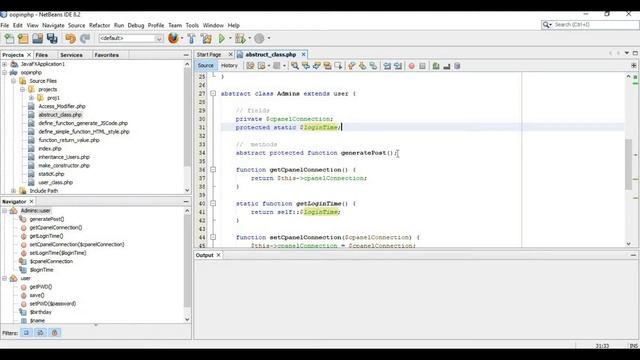640x360 pixels.
Task: Select getLoginTime() in the Navigator
Action: coord(46,236)
